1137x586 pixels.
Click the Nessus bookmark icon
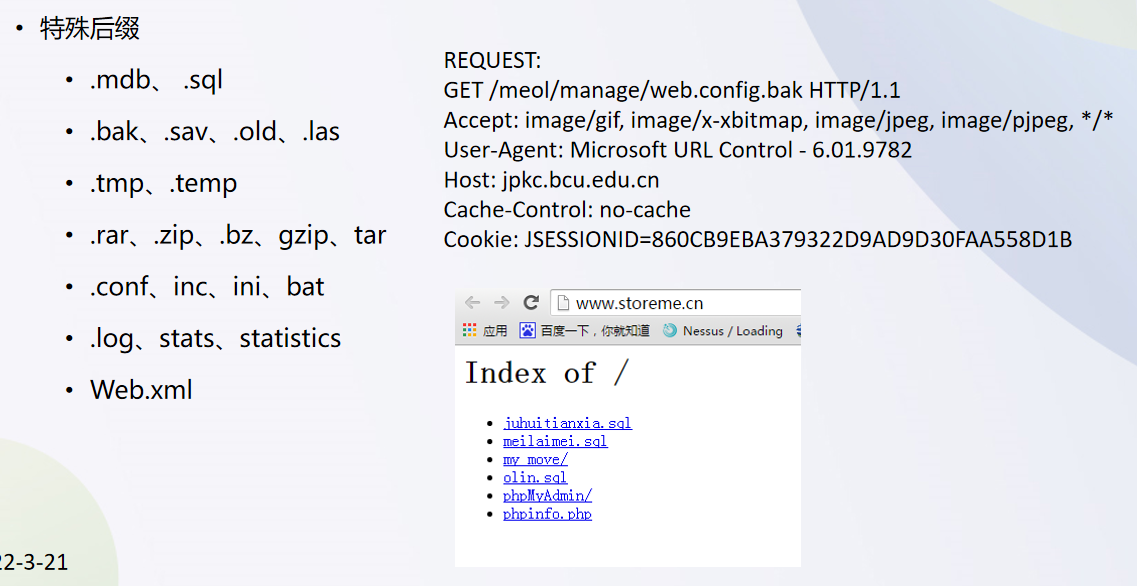[x=669, y=331]
